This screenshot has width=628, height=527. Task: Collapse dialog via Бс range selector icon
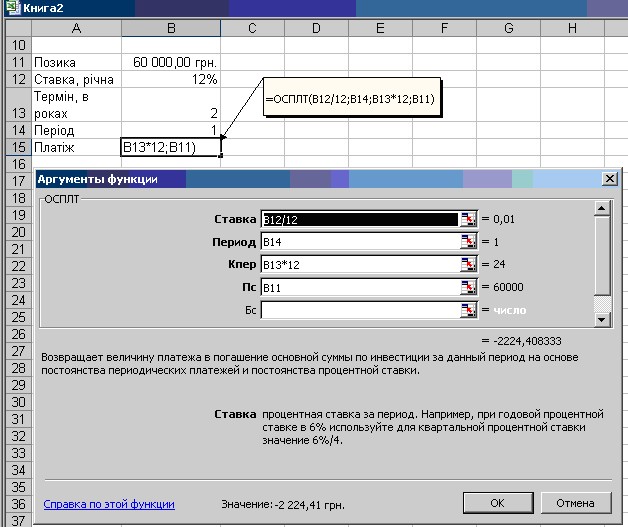468,310
